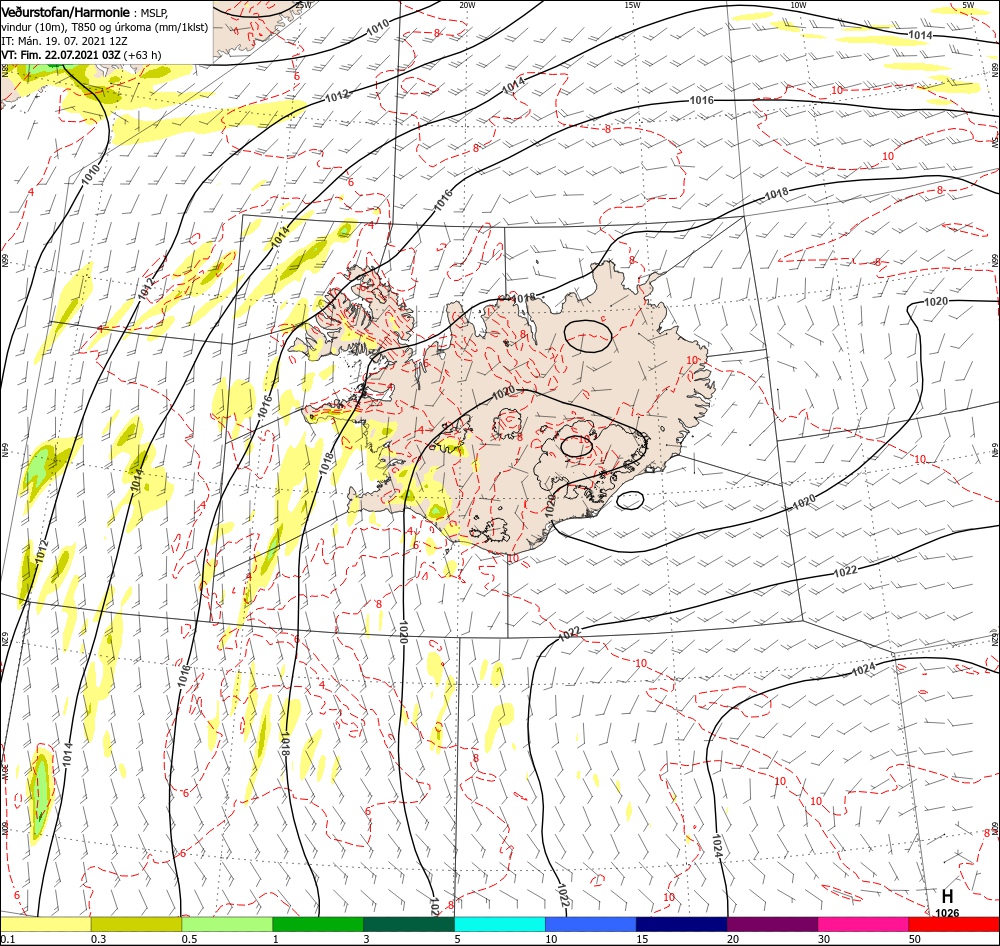This screenshot has height=946, width=1000.
Task: Click the small closed isobar off Iceland's southeast coast
Action: (630, 501)
